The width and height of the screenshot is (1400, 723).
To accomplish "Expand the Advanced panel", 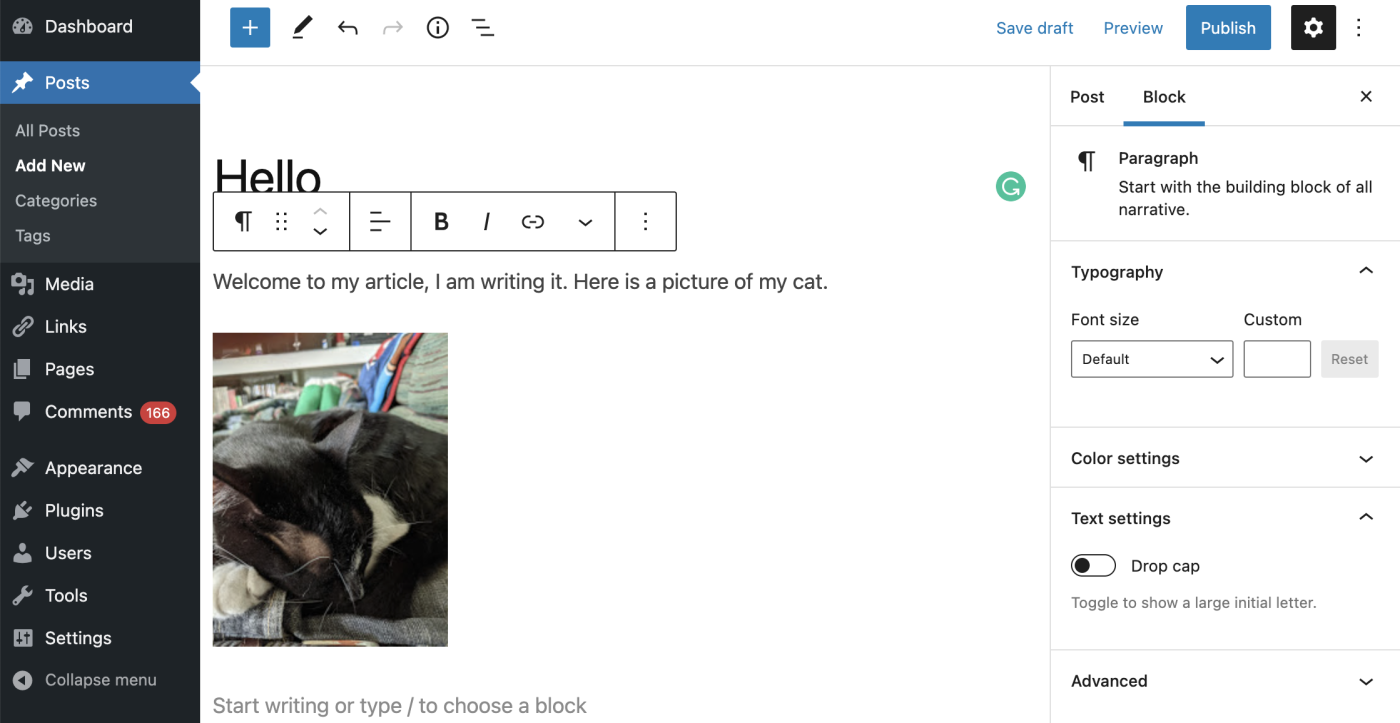I will 1365,681.
